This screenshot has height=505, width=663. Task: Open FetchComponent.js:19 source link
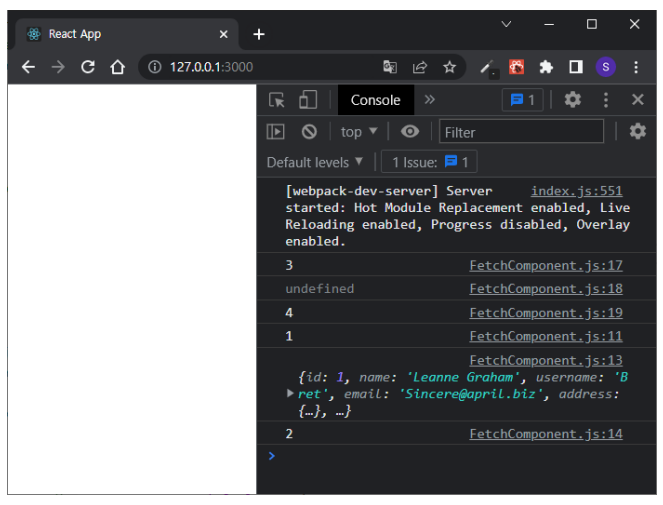pyautogui.click(x=546, y=313)
